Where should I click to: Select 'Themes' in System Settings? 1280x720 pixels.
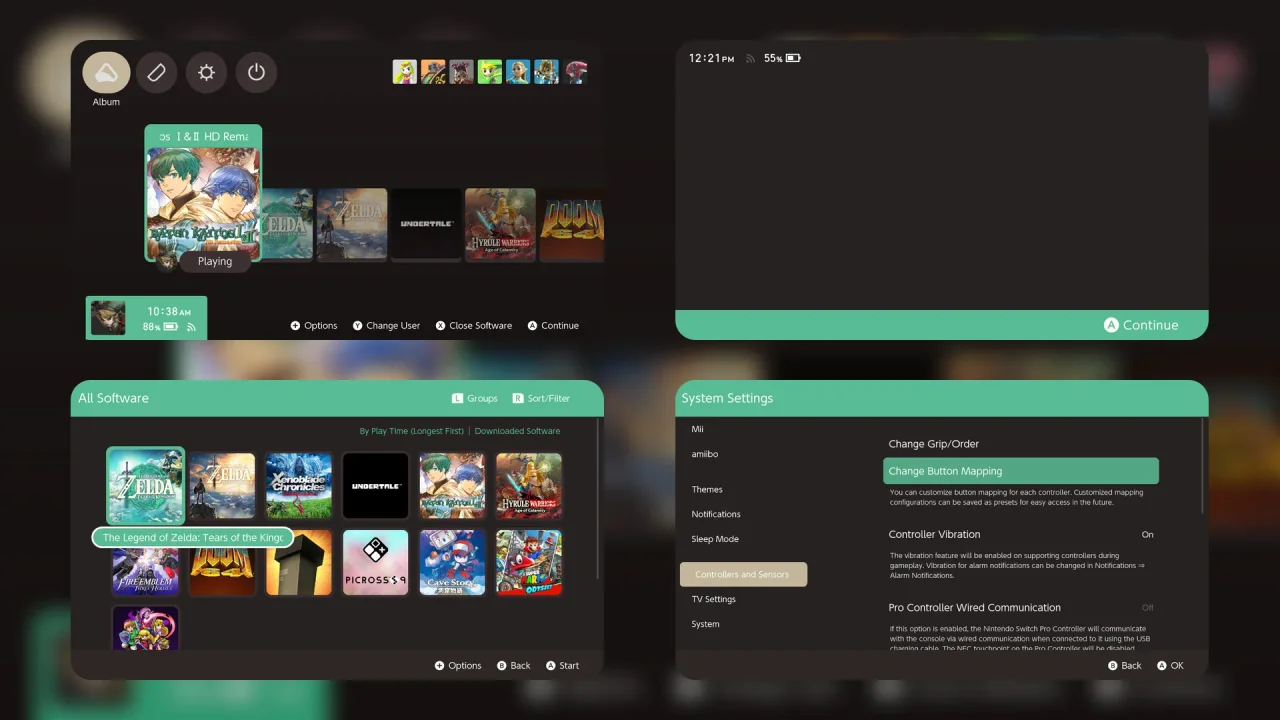tap(707, 489)
